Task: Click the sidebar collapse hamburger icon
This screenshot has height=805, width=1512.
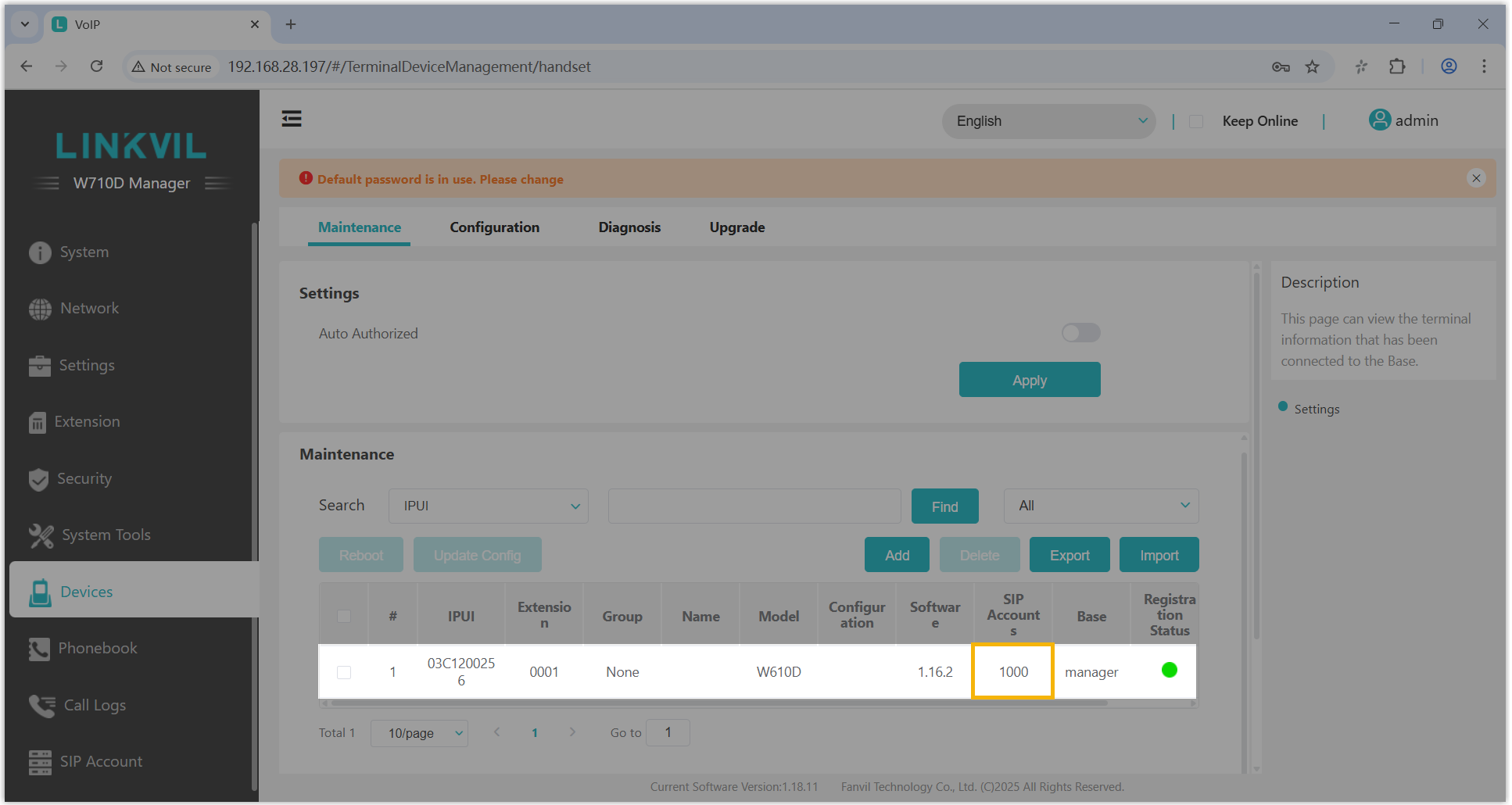Action: pos(292,119)
